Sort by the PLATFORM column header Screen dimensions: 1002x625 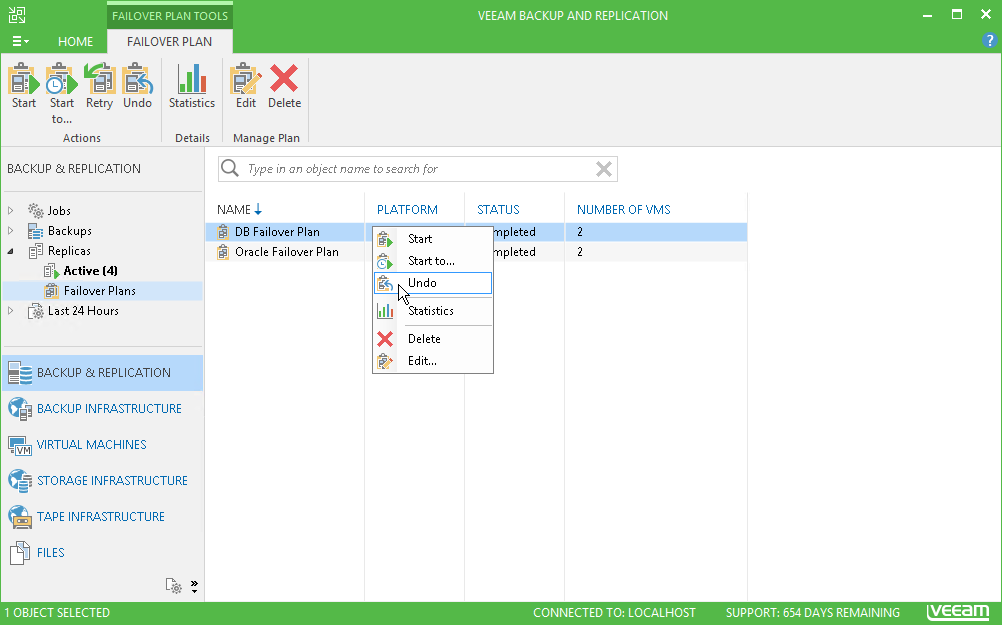click(407, 210)
